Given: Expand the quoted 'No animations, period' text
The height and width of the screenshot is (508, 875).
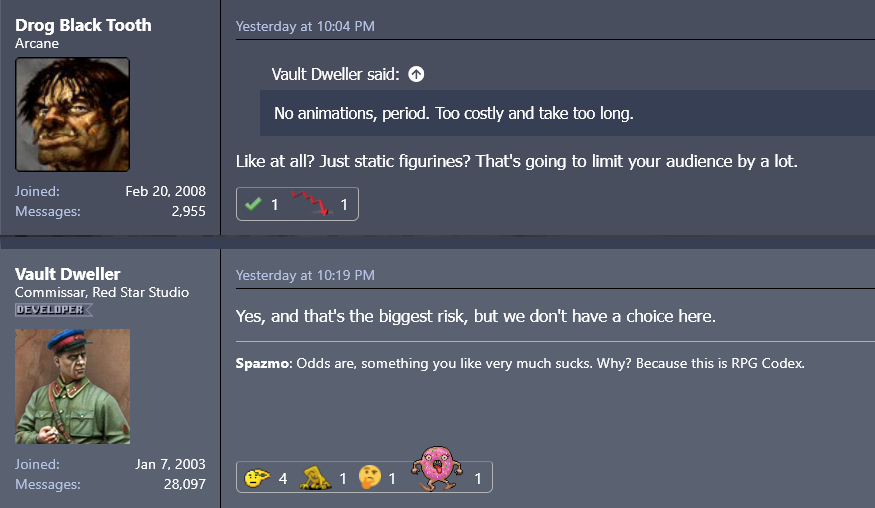Looking at the screenshot, I should click(x=453, y=113).
